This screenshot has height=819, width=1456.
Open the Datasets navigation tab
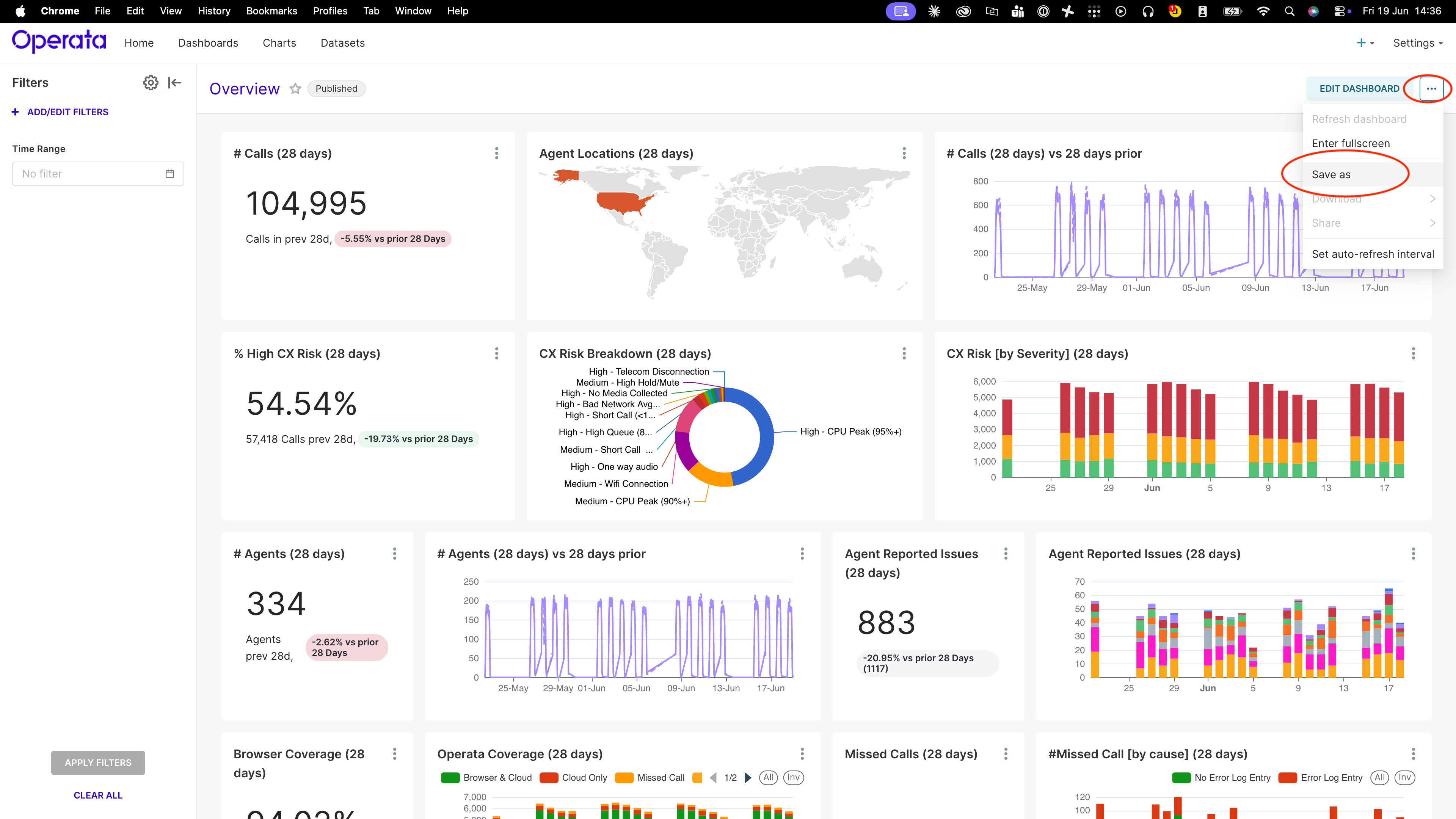pos(342,43)
